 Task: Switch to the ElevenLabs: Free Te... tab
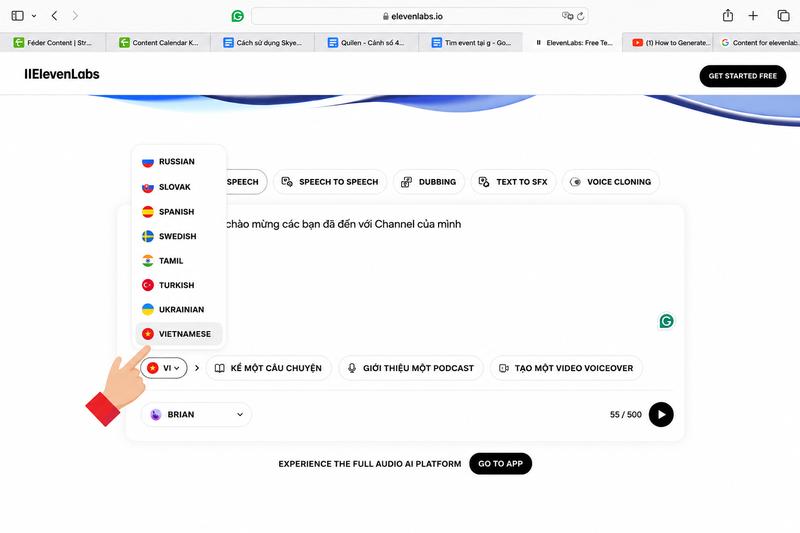[572, 43]
